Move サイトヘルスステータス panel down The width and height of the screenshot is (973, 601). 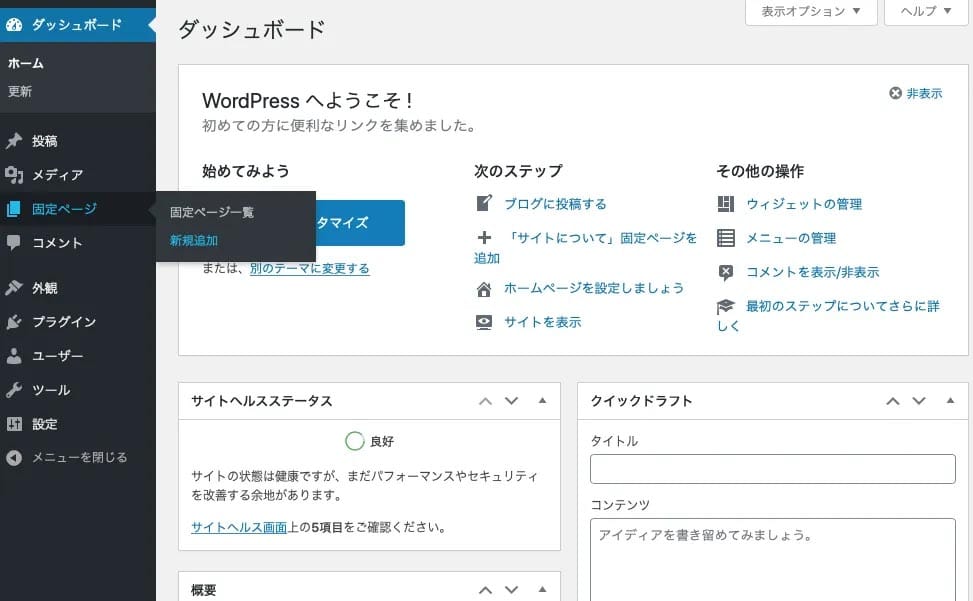coord(511,401)
